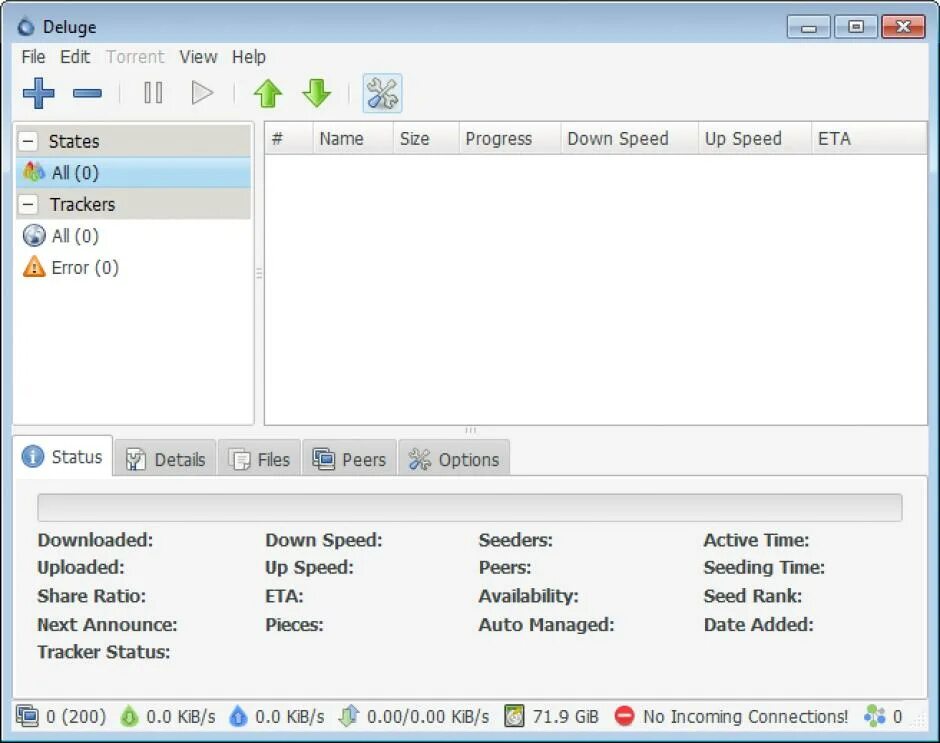Switch to the Options tab
This screenshot has height=743, width=940.
[454, 459]
